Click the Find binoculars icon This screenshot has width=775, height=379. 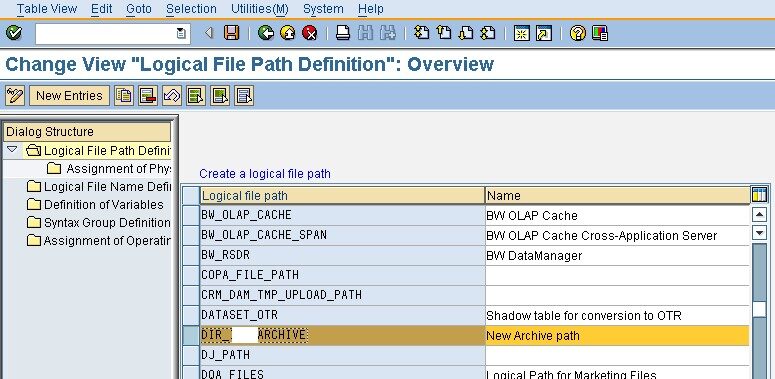[x=365, y=33]
